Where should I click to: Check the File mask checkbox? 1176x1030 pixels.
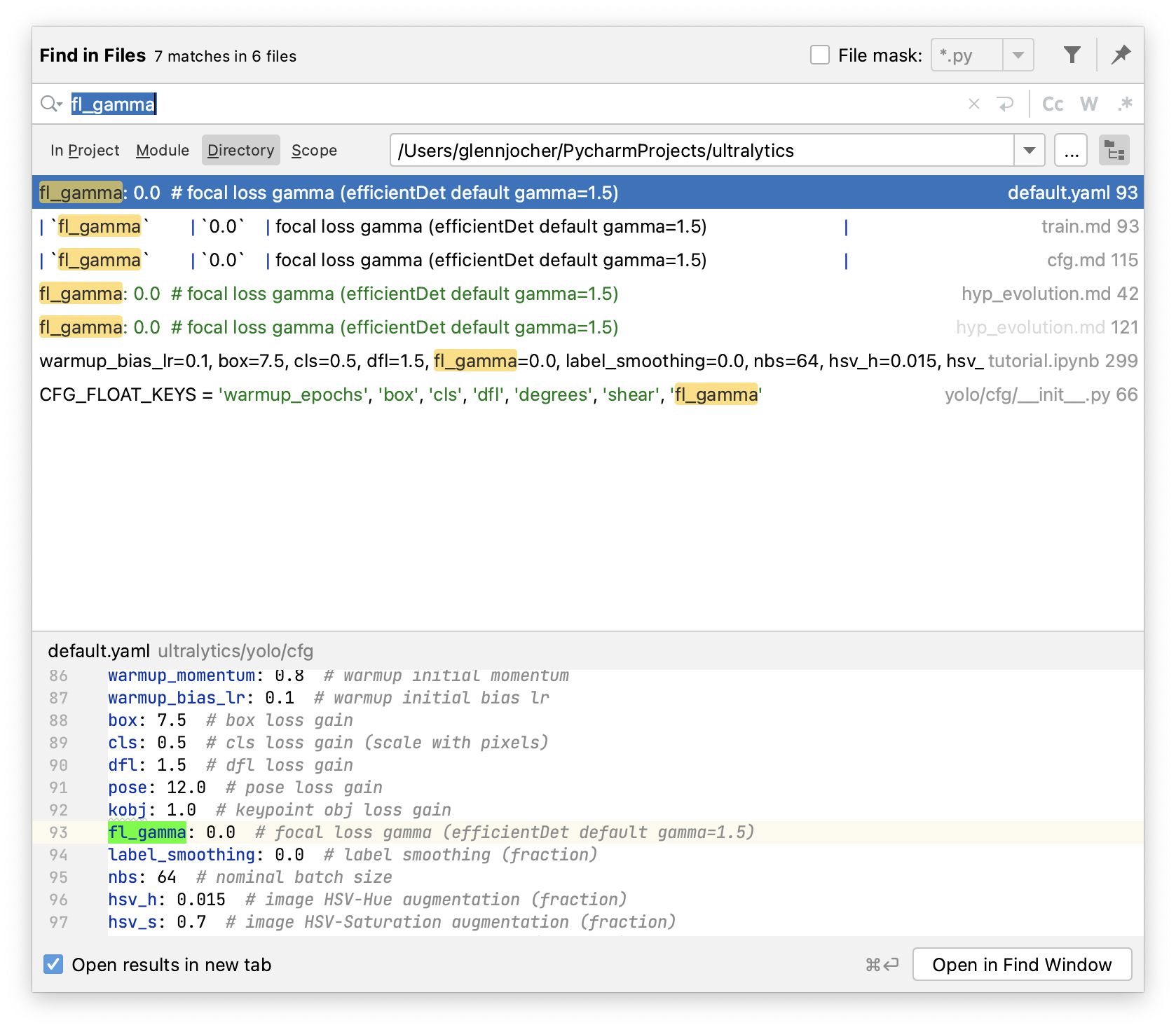(819, 54)
